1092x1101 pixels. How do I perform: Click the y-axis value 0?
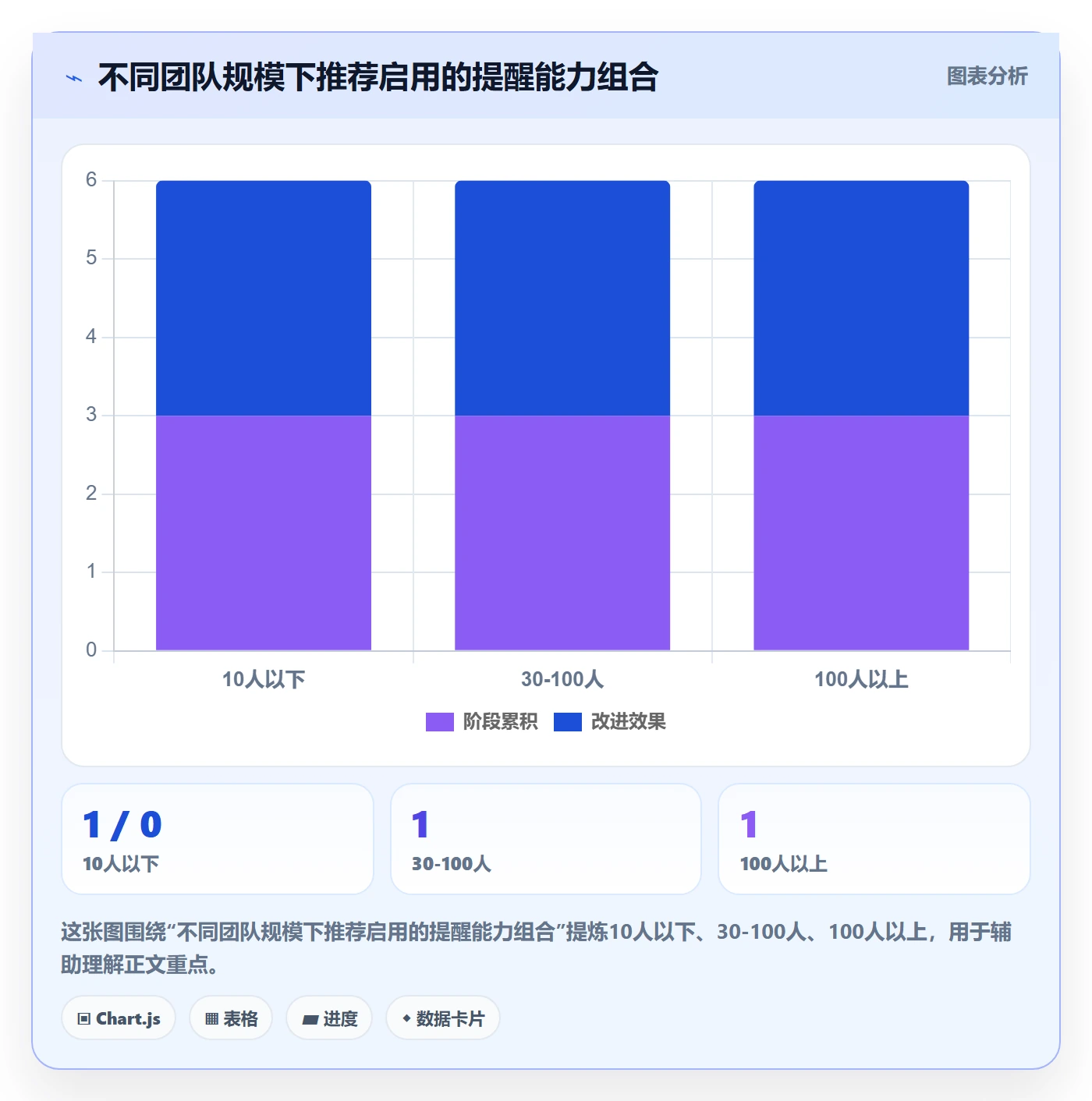point(91,650)
